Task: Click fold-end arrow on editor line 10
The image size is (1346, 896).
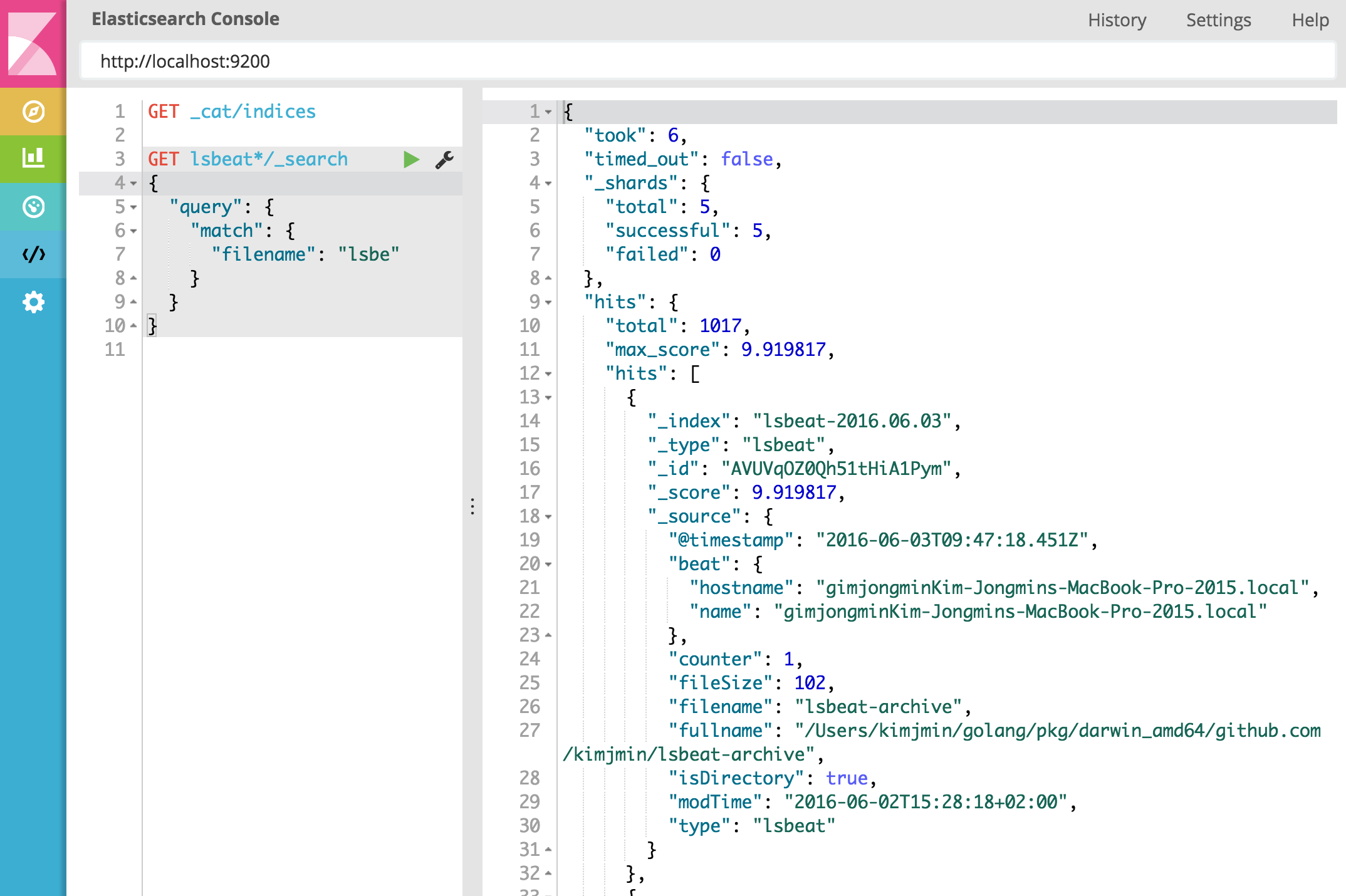Action: click(133, 326)
